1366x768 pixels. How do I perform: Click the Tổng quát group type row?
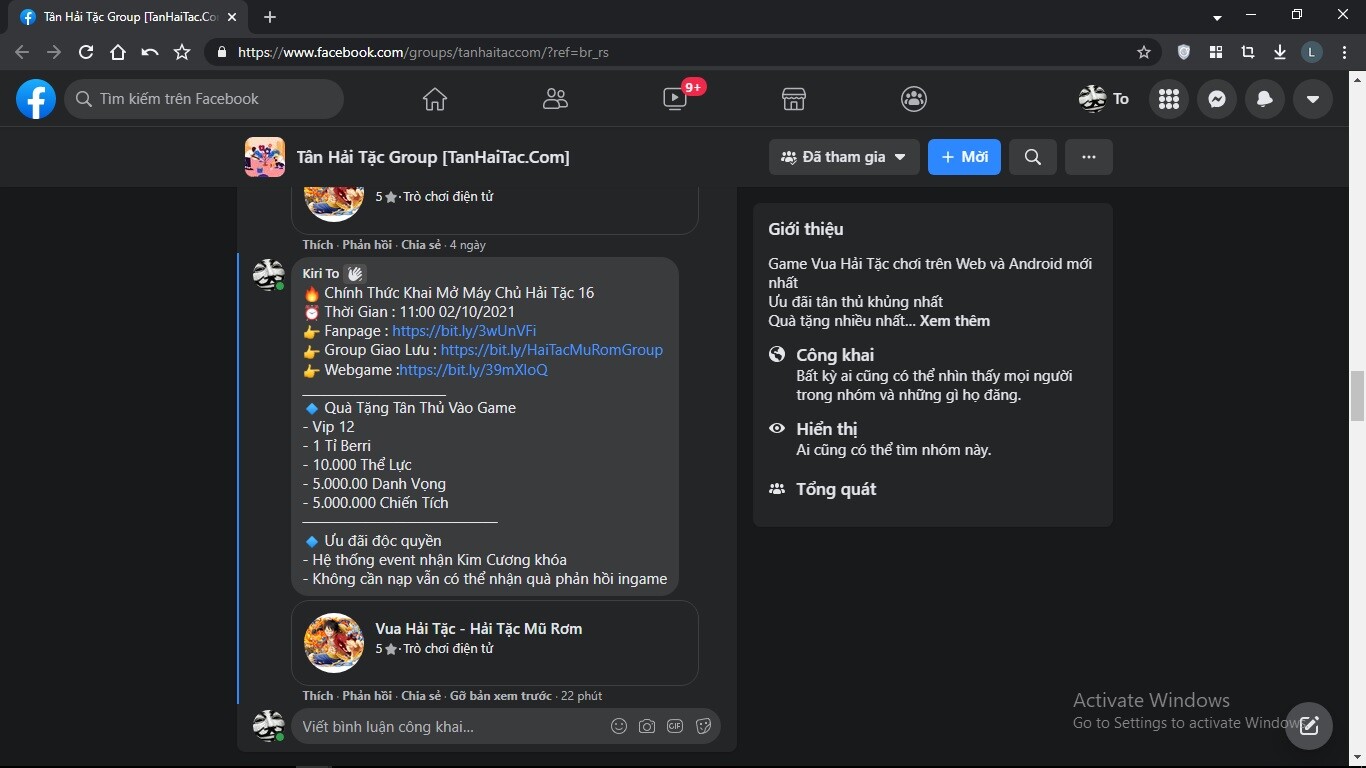click(x=836, y=489)
